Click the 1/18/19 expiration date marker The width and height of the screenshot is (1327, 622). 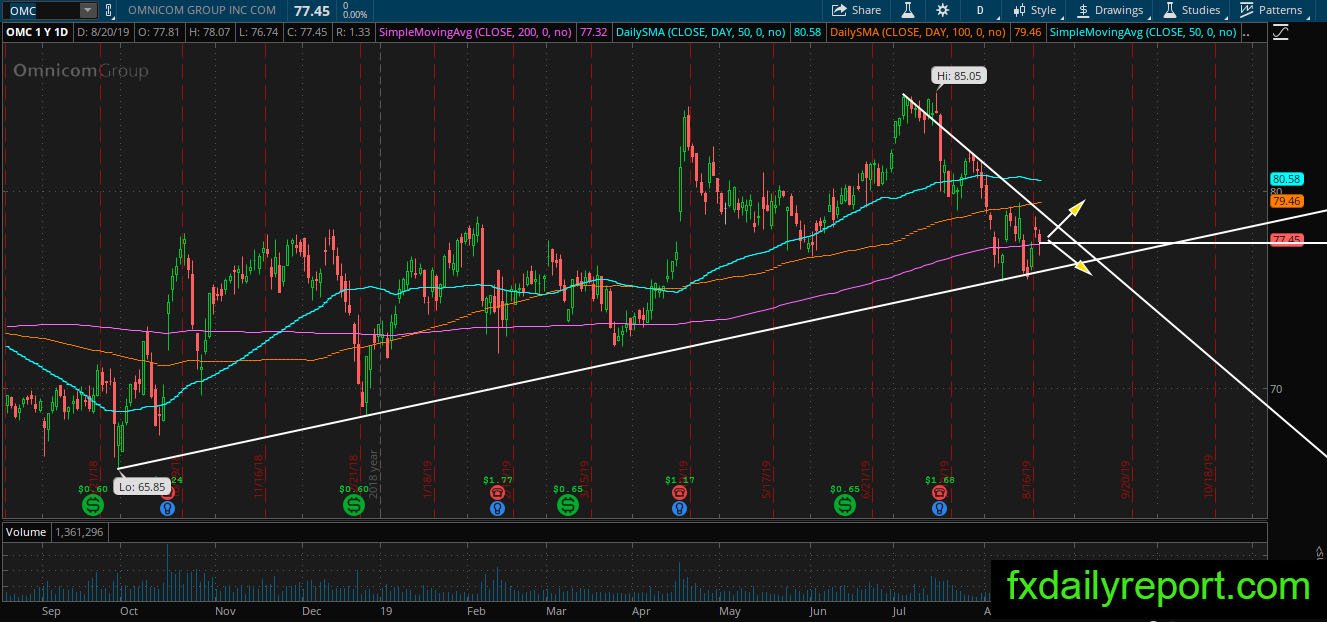click(427, 478)
